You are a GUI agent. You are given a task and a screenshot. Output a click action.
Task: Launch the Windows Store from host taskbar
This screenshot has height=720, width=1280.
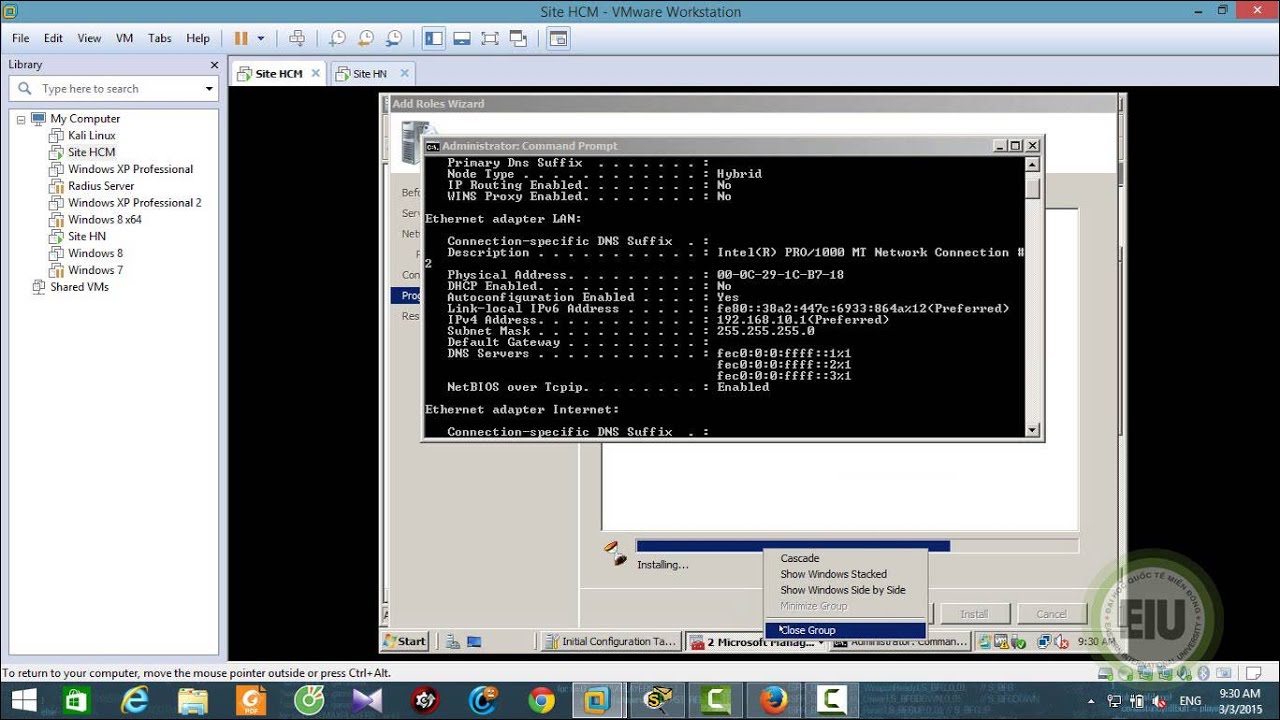74,700
